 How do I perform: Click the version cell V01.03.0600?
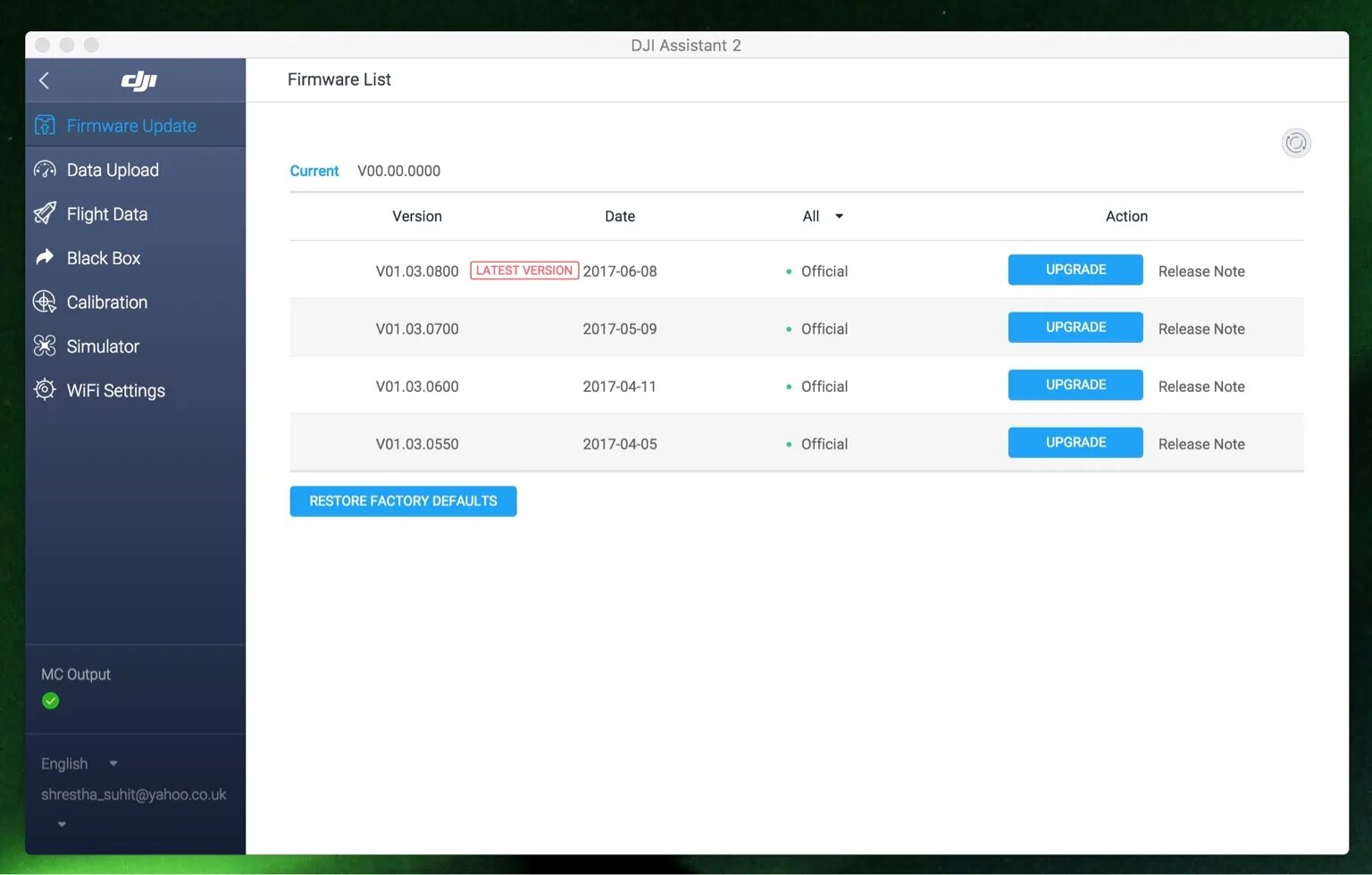[417, 387]
